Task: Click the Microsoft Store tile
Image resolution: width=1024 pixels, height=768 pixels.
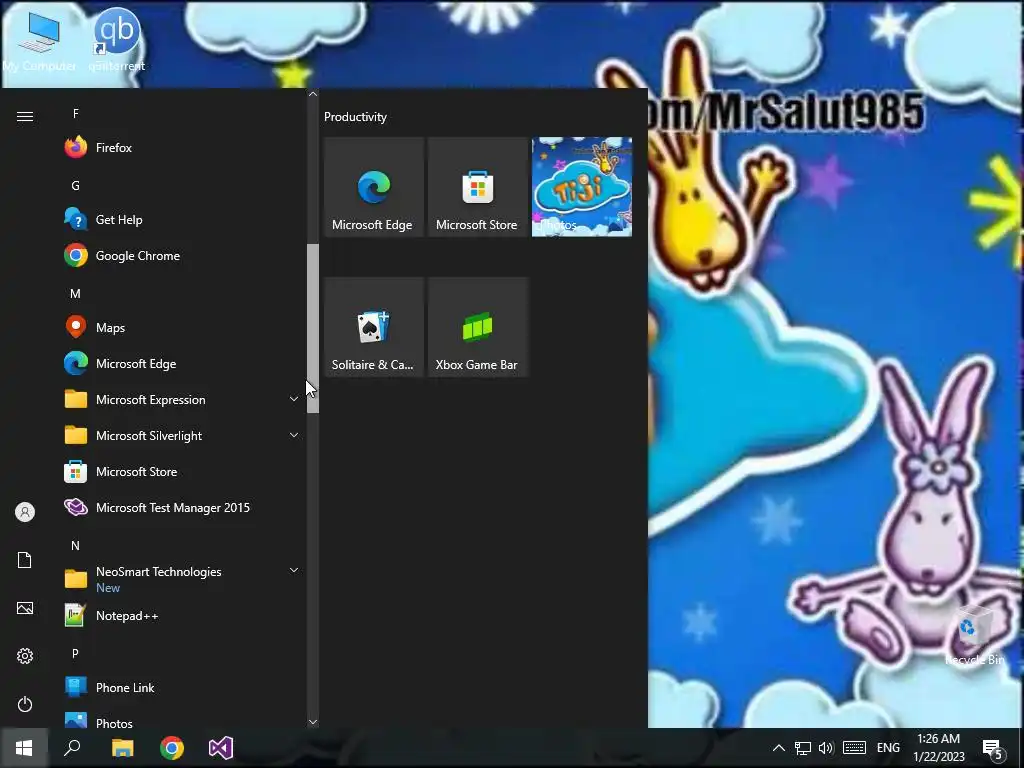Action: 477,187
